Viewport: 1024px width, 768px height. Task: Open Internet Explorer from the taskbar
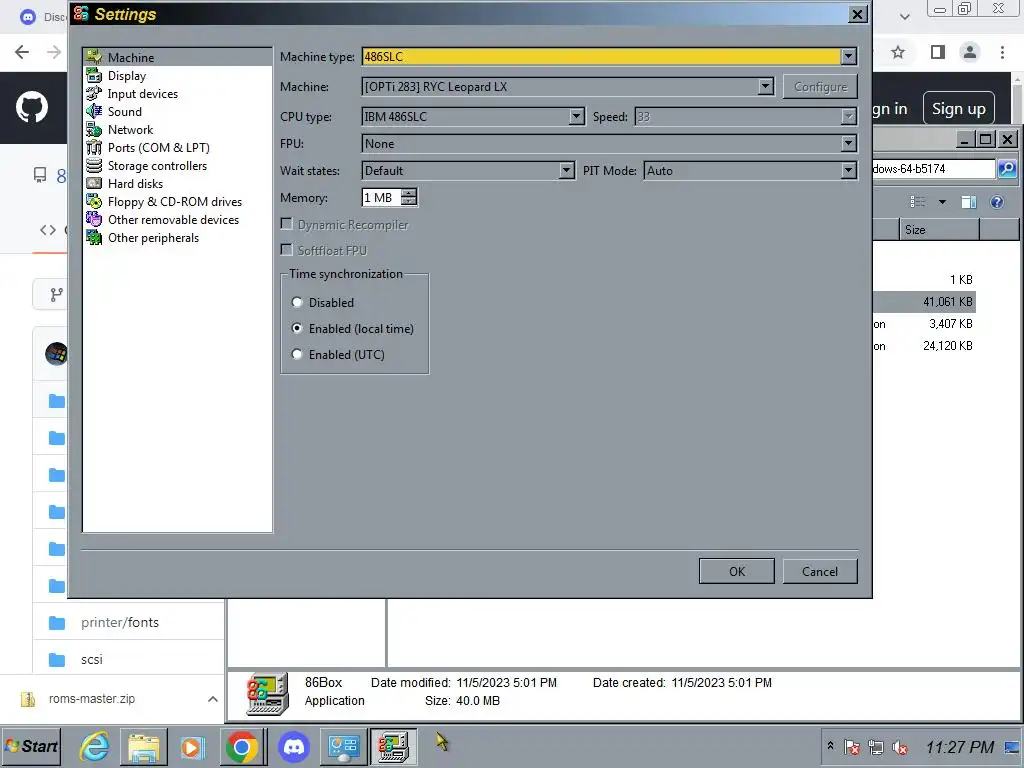click(94, 746)
